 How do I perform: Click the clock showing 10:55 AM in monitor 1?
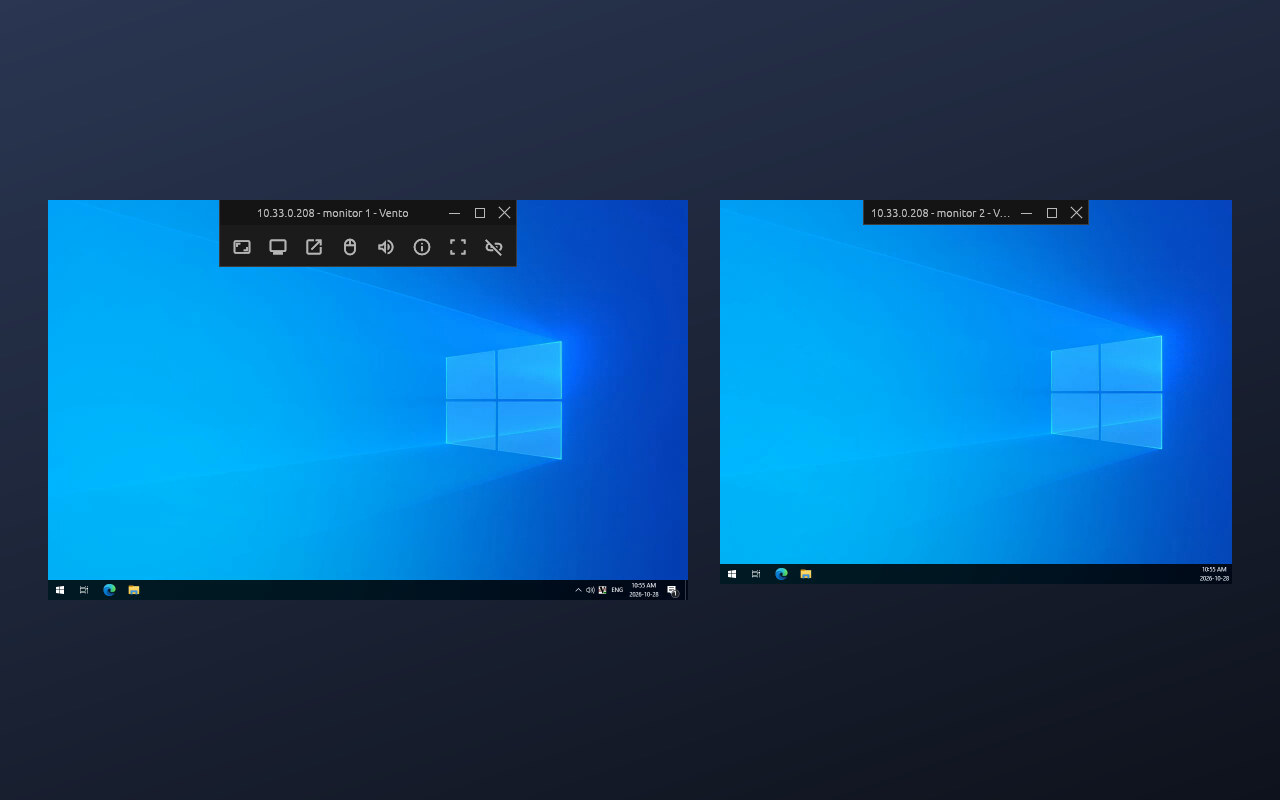[x=644, y=590]
